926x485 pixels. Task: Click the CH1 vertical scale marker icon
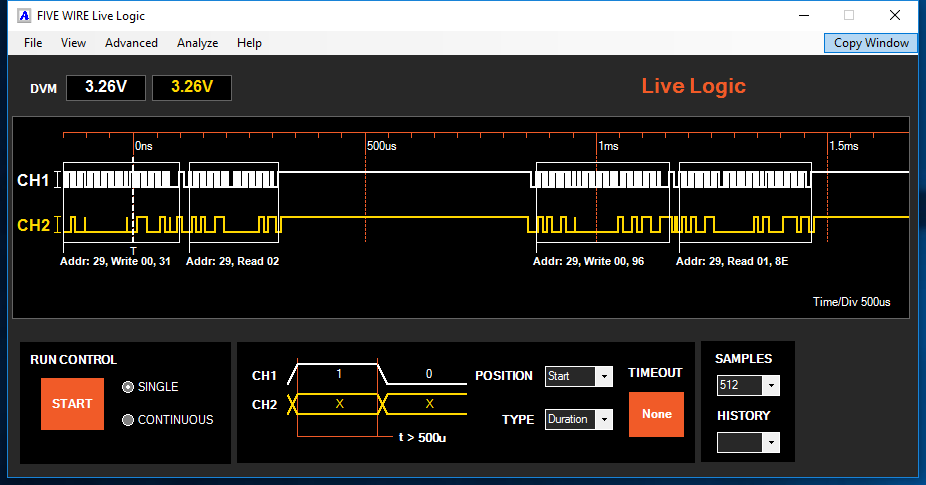pos(57,180)
